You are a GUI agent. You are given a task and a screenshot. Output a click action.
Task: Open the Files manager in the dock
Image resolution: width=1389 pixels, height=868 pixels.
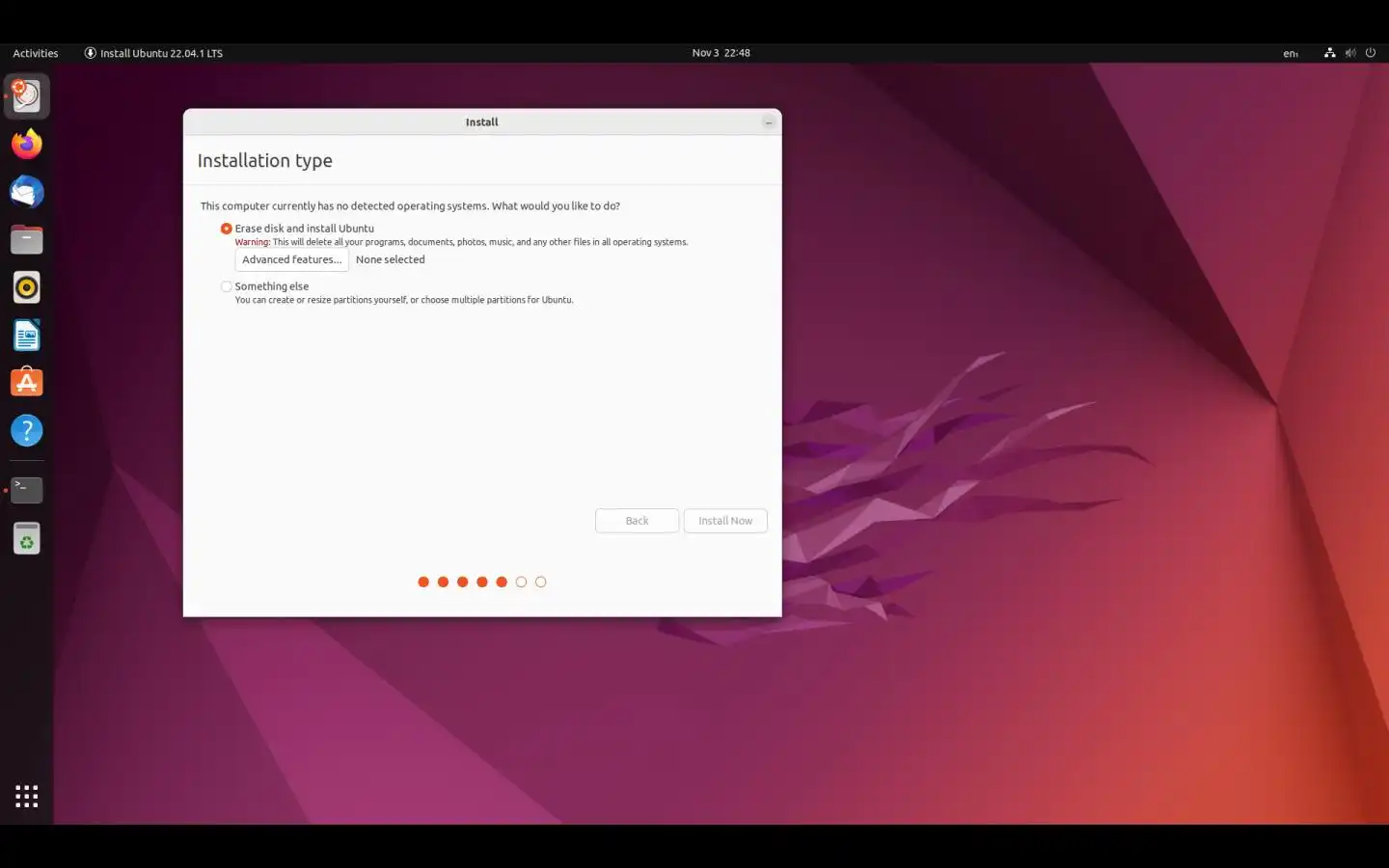click(x=26, y=239)
